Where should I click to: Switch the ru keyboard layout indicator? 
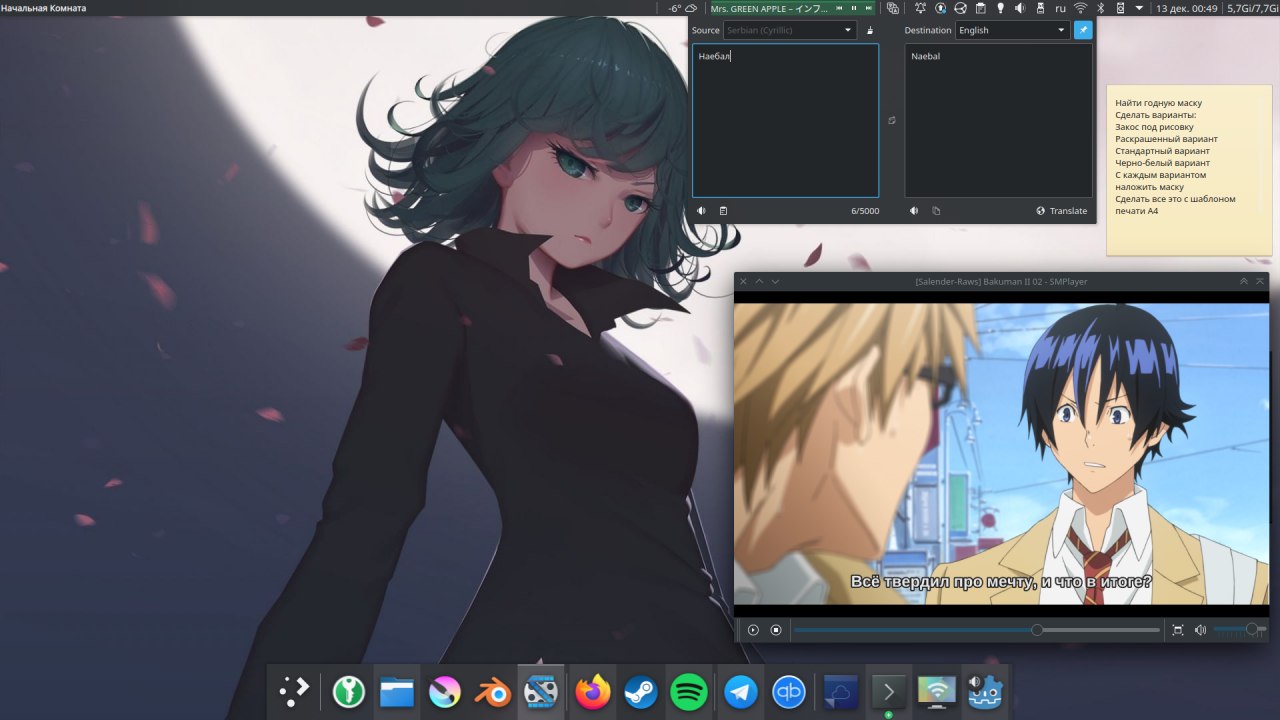(1060, 8)
